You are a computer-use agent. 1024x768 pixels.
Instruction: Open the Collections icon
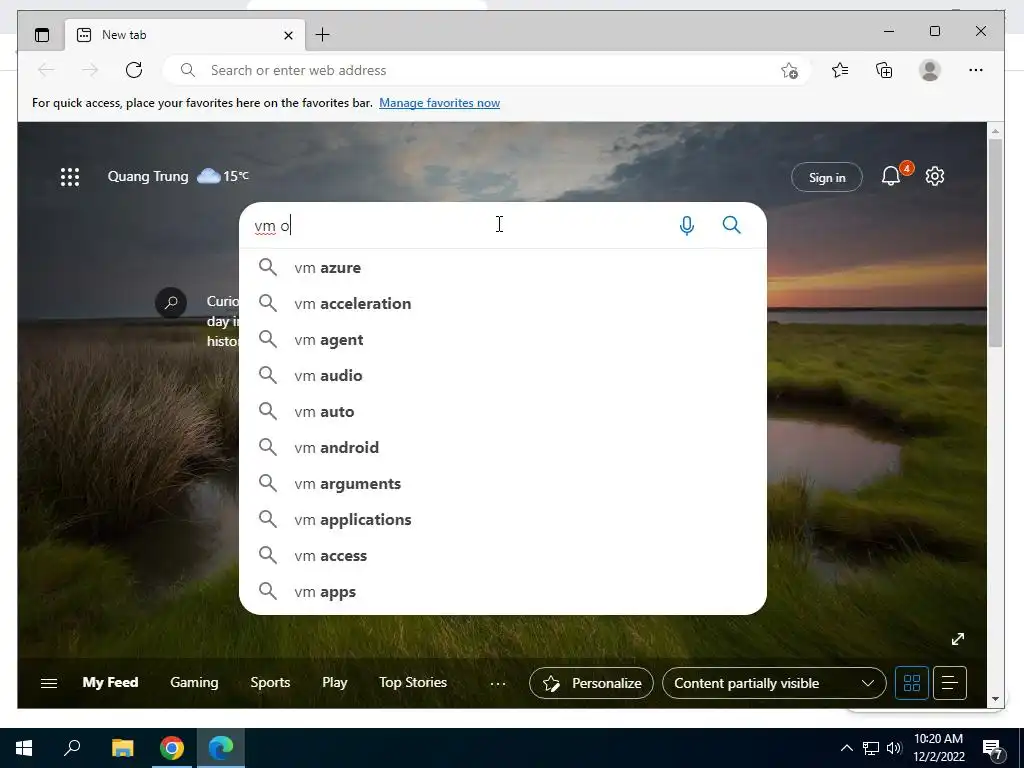click(x=884, y=70)
